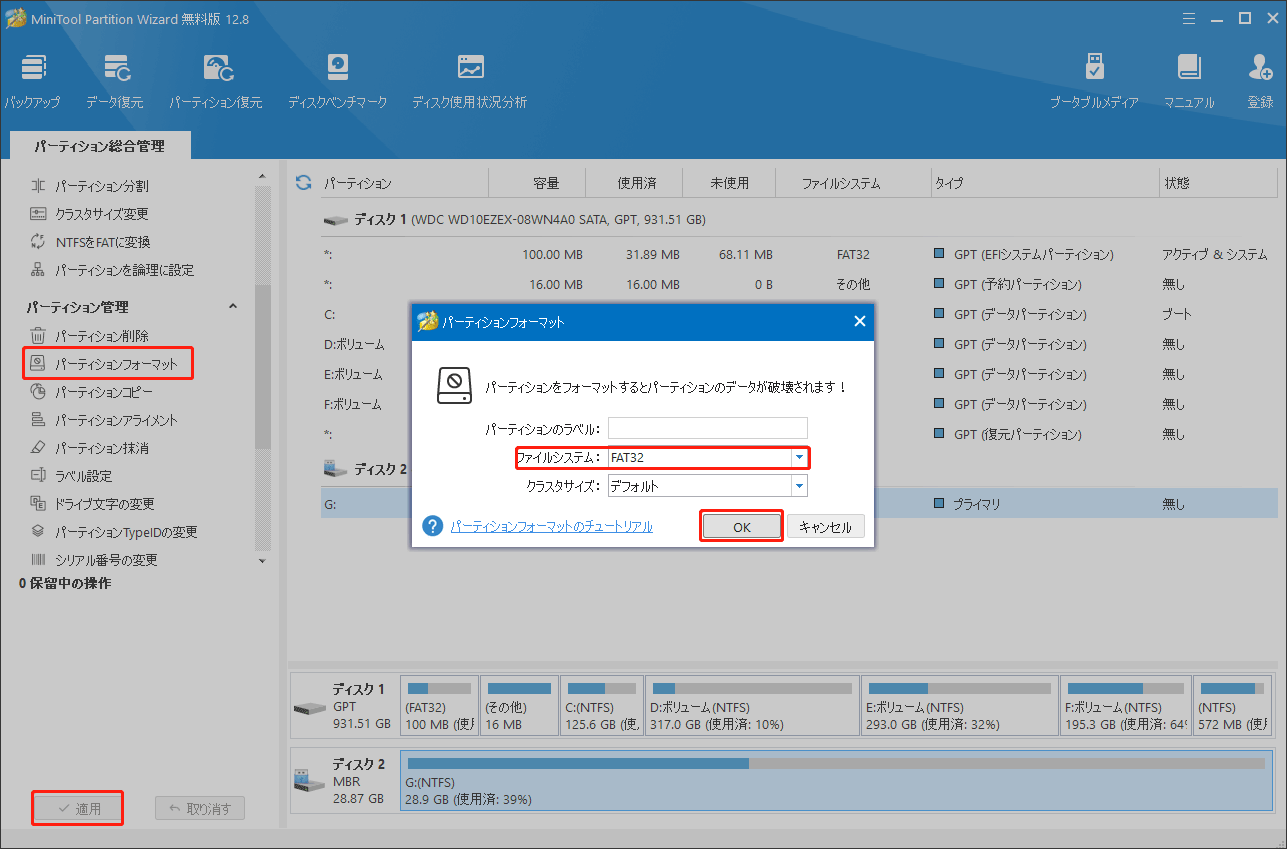Sort by タイプ column header
Image resolution: width=1287 pixels, height=849 pixels.
pyautogui.click(x=949, y=183)
